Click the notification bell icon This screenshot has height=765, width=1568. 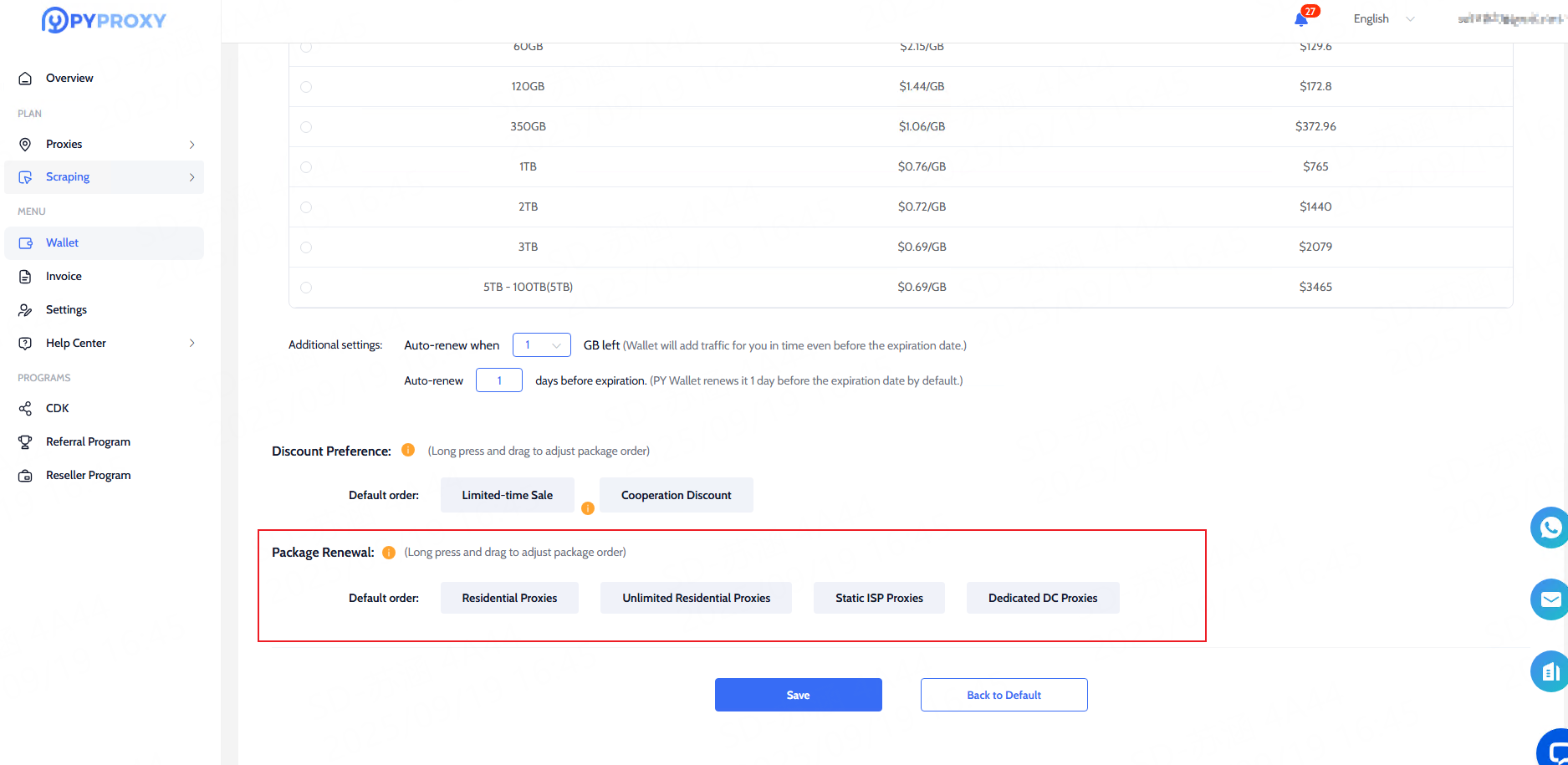pos(1301,19)
